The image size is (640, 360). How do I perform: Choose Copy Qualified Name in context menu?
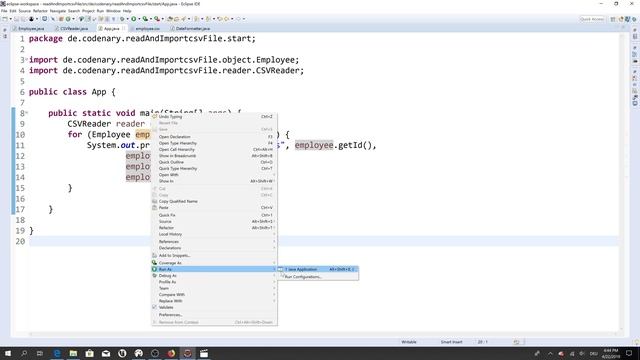pyautogui.click(x=214, y=201)
